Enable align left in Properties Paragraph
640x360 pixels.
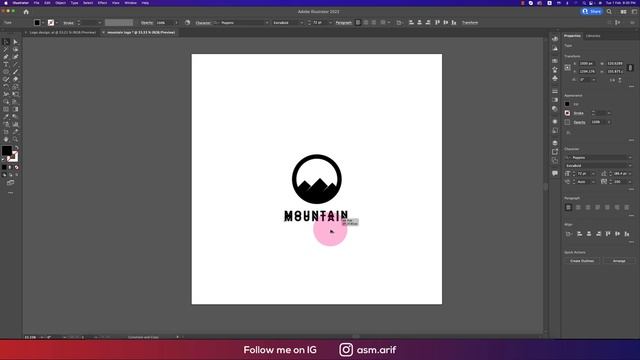(x=568, y=207)
